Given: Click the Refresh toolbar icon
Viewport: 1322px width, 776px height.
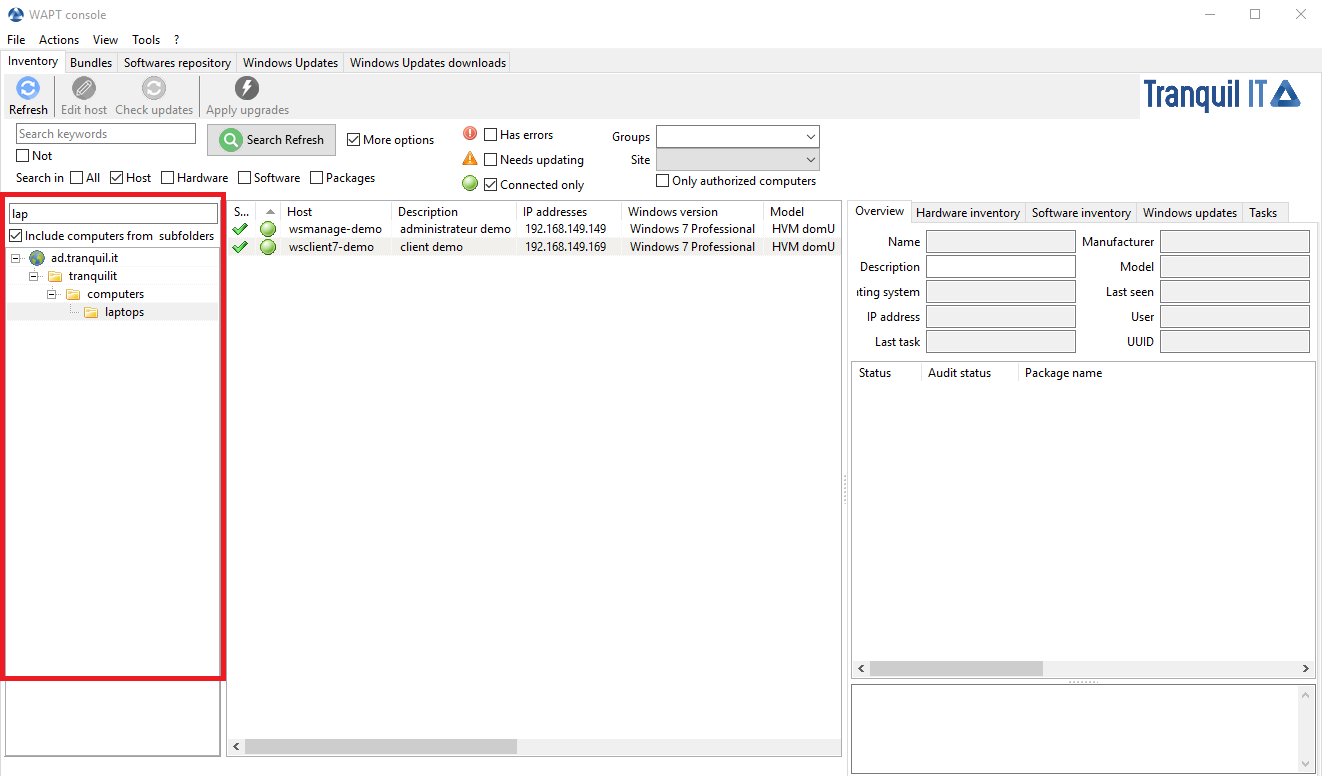Looking at the screenshot, I should (28, 88).
